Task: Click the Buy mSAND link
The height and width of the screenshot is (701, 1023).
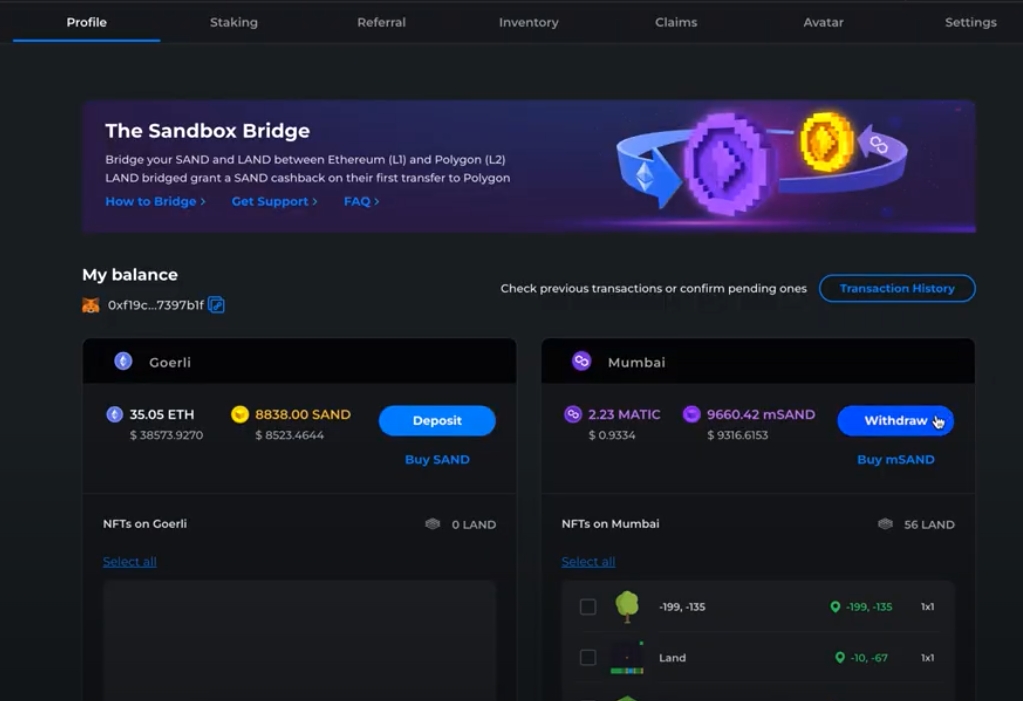Action: 895,460
